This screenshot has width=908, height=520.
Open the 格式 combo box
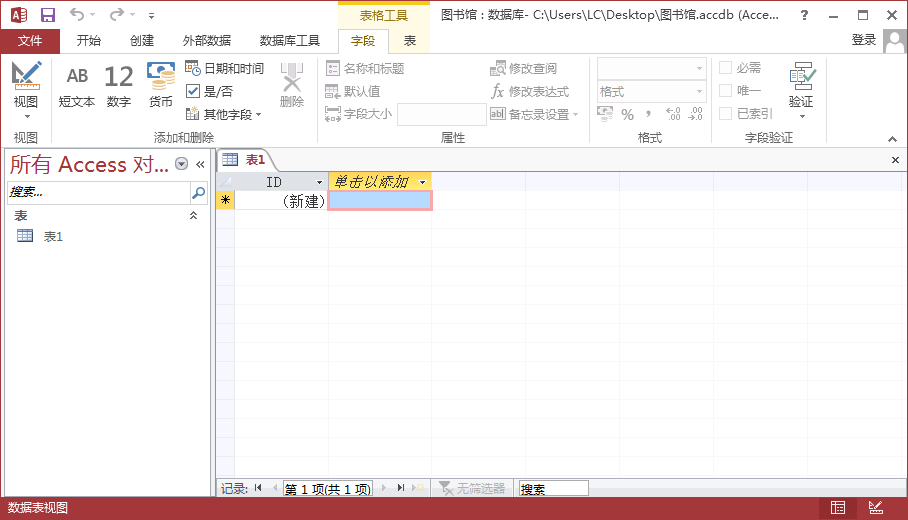tap(651, 91)
